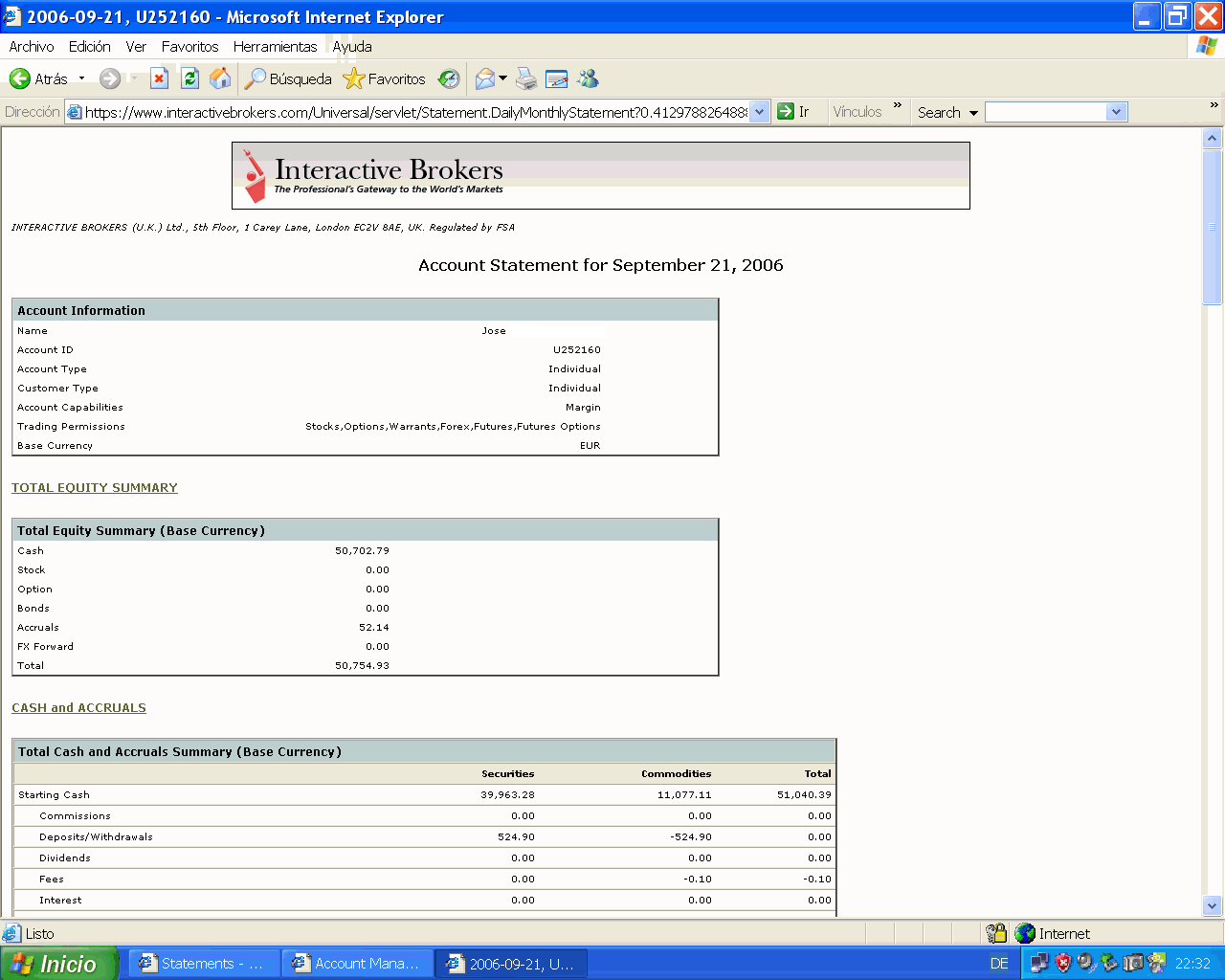Click the Search toolbar text box
Viewport: 1225px width, 980px height.
1045,112
